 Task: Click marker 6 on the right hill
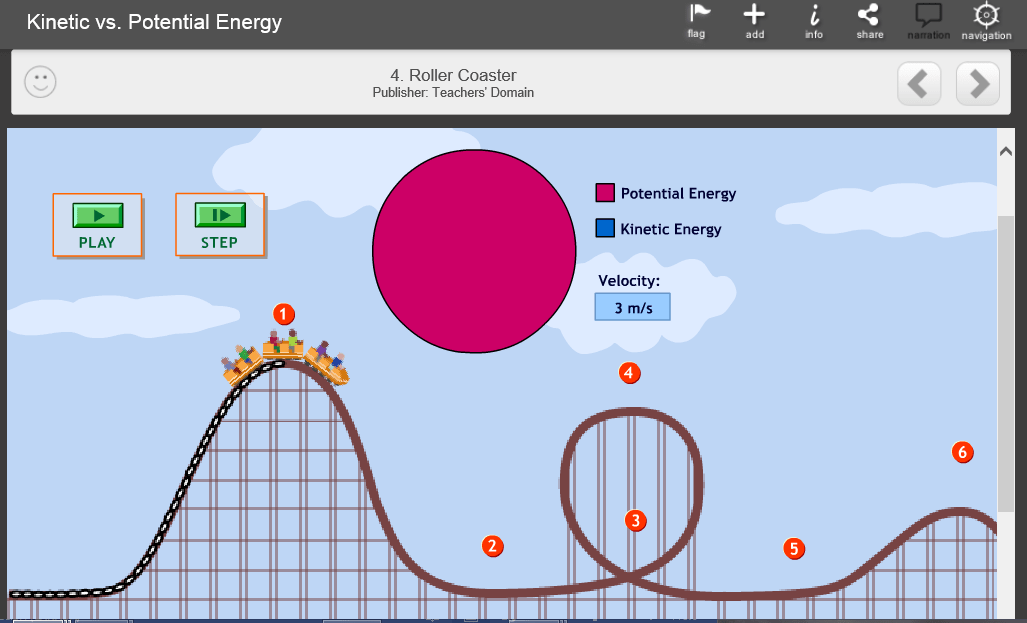tap(962, 452)
